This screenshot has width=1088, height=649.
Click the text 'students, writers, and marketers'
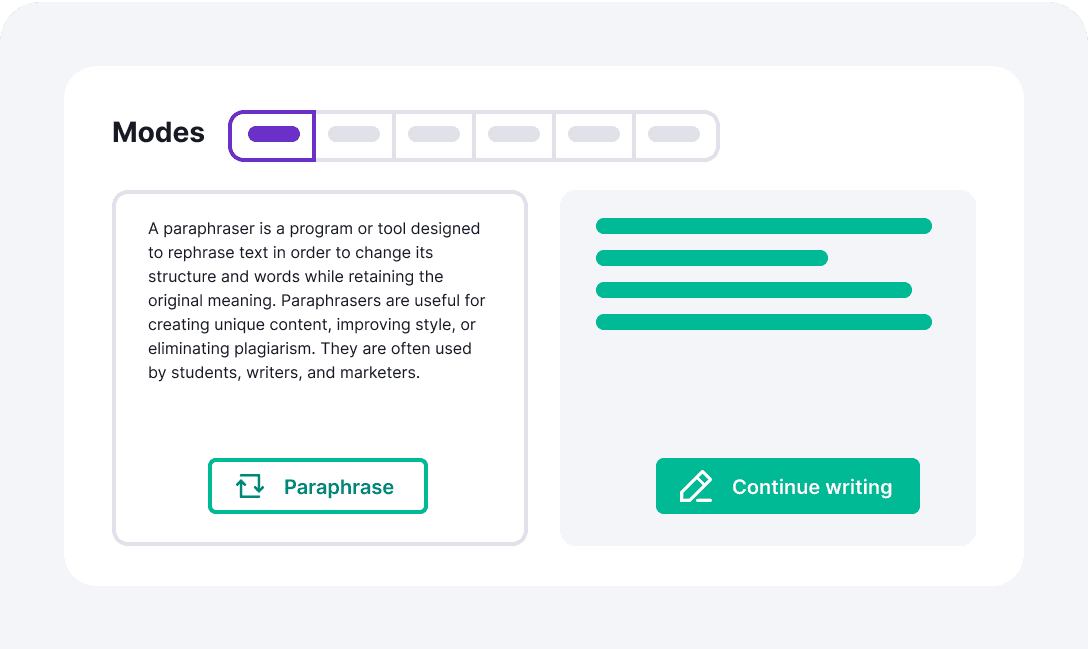295,373
